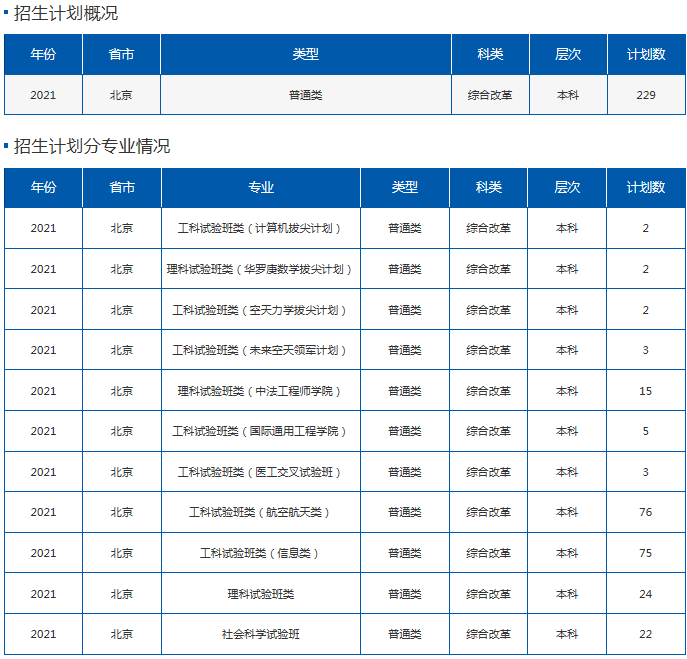
Task: Click plan number 75 for 信息类
Action: 646,553
